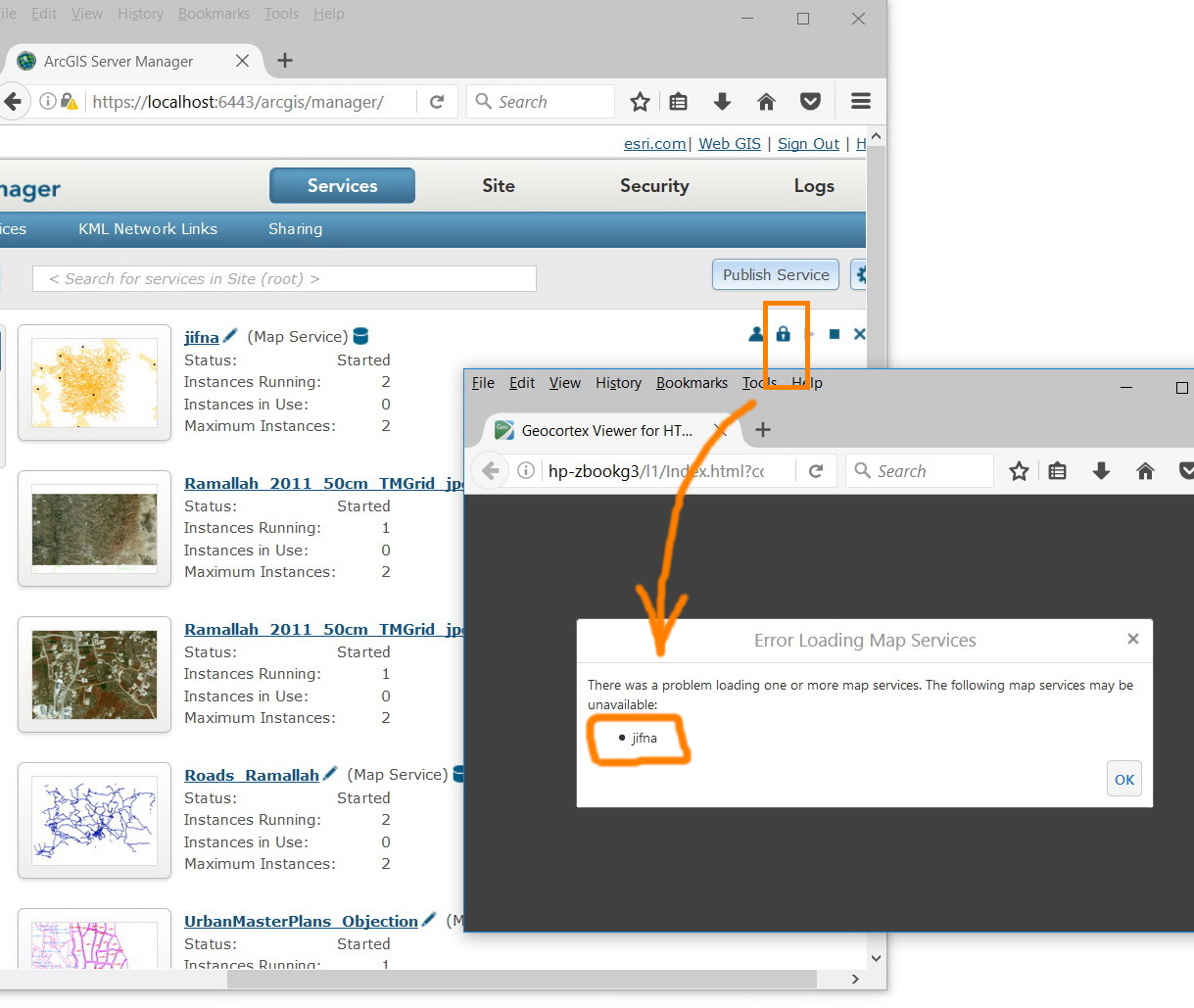This screenshot has width=1194, height=1008.
Task: Switch to the Security tab
Action: coord(654,186)
